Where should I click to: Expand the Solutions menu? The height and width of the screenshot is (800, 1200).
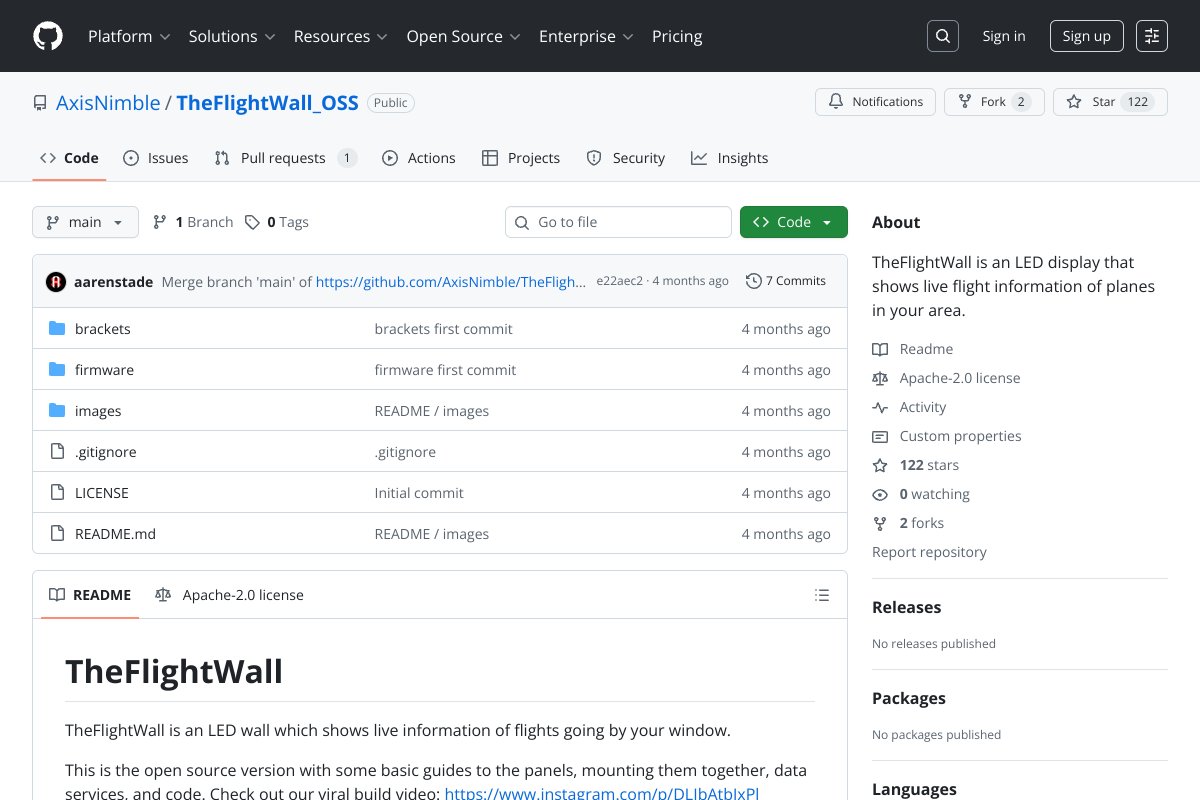(232, 36)
